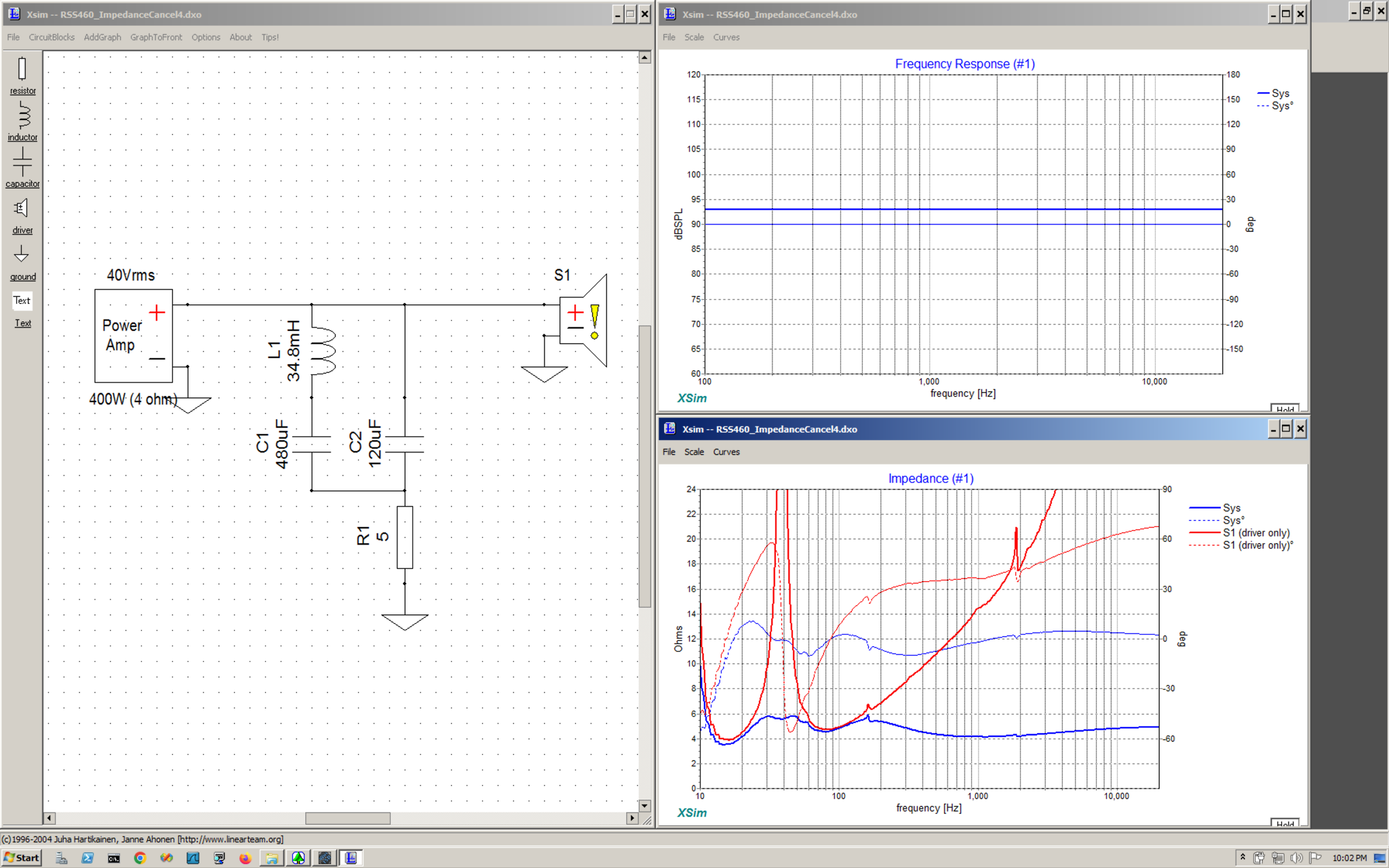
Task: Open GraphToFront menu
Action: point(156,37)
